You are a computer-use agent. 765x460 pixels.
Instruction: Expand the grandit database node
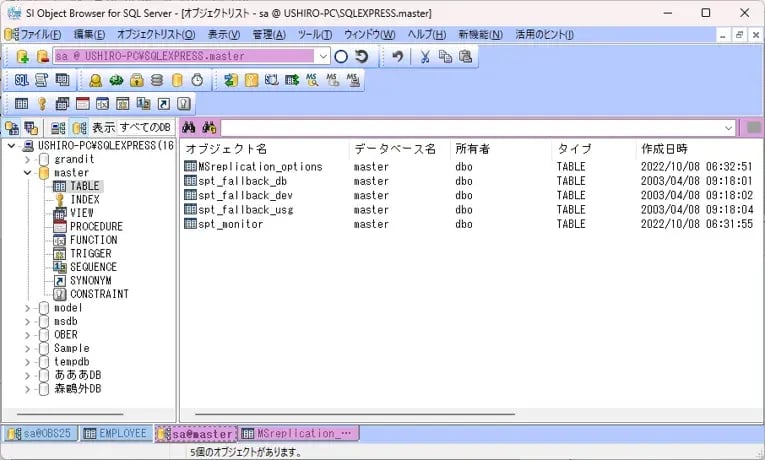click(x=27, y=159)
